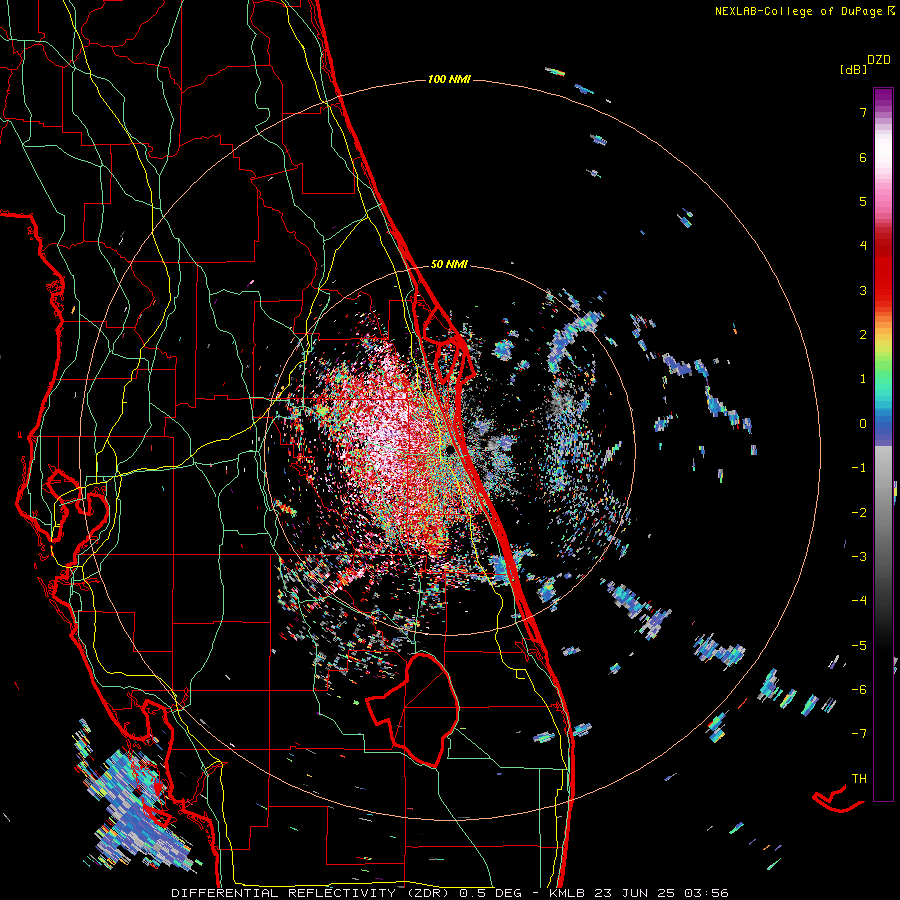Click the red section of the color bar

pyautogui.click(x=883, y=270)
